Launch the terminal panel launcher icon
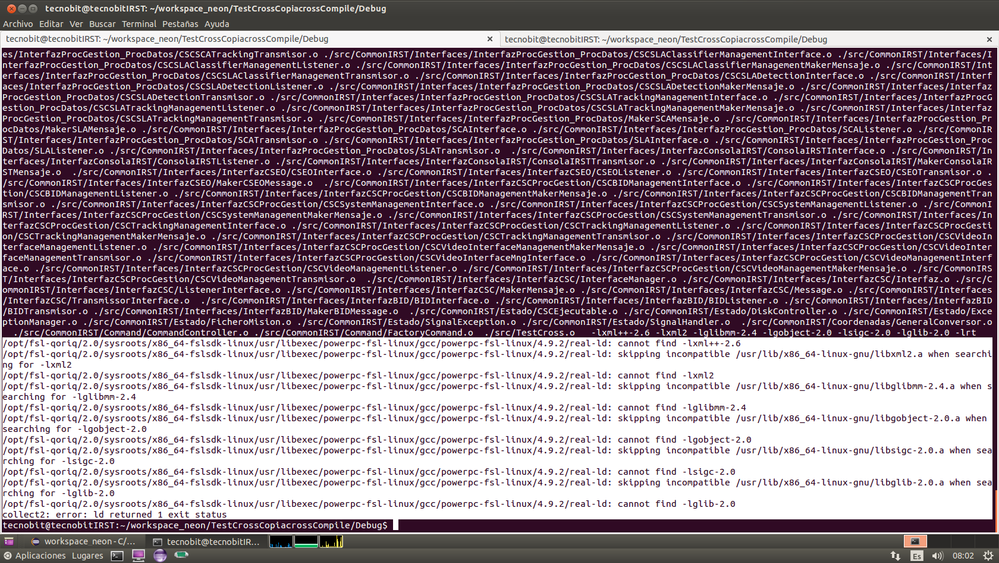Screen dimensions: 999x563 (x=117, y=555)
